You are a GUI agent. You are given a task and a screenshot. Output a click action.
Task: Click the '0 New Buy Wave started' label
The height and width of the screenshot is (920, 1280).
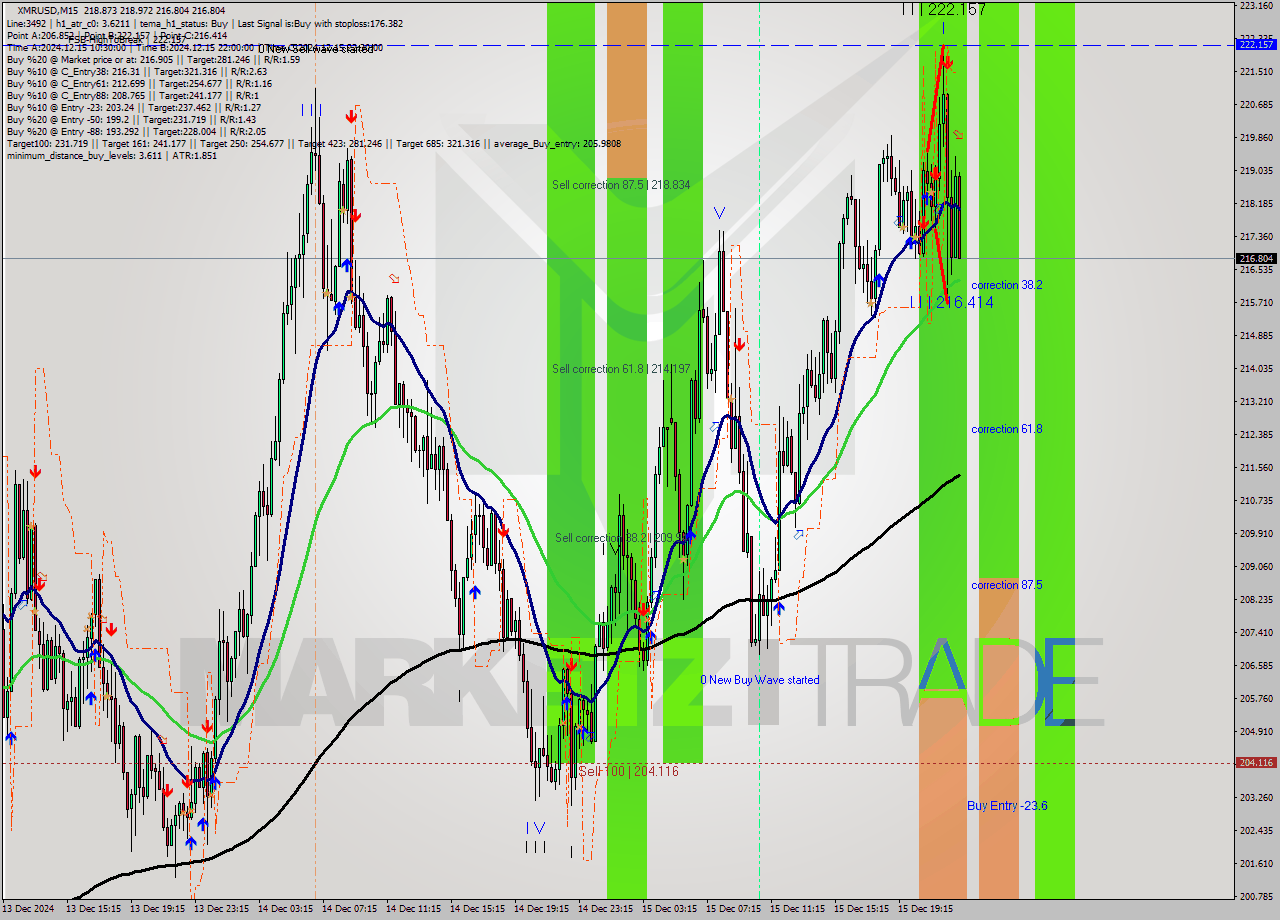pyautogui.click(x=759, y=680)
